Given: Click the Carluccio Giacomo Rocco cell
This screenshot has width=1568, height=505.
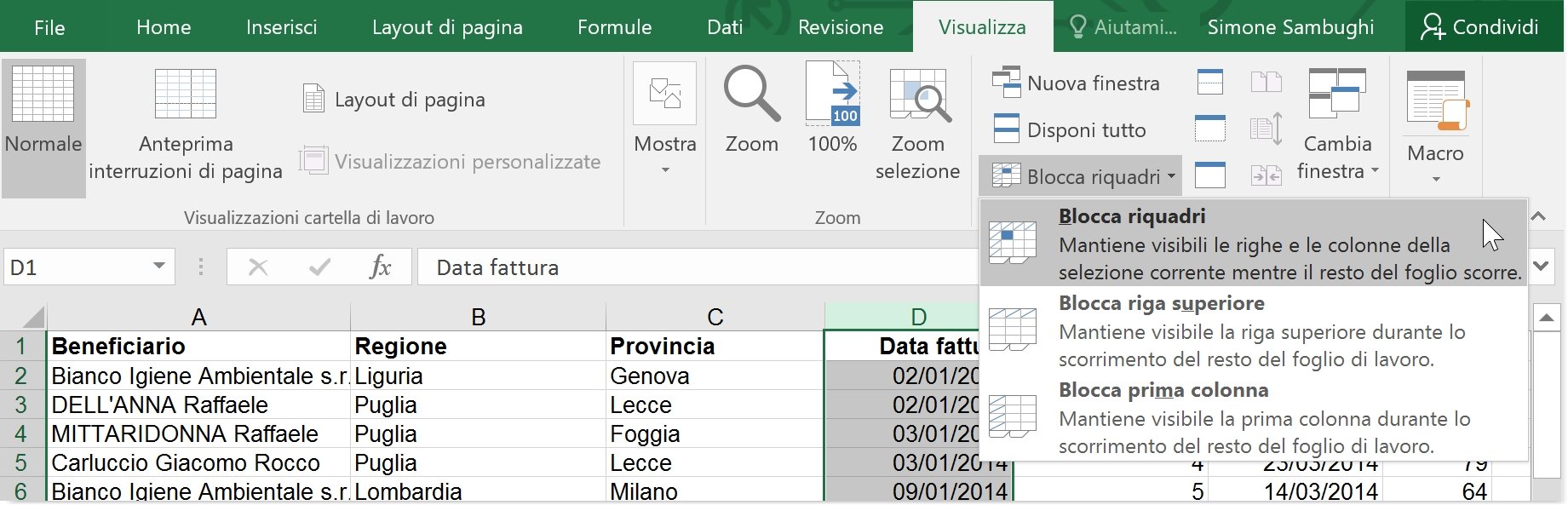Looking at the screenshot, I should click(x=198, y=462).
